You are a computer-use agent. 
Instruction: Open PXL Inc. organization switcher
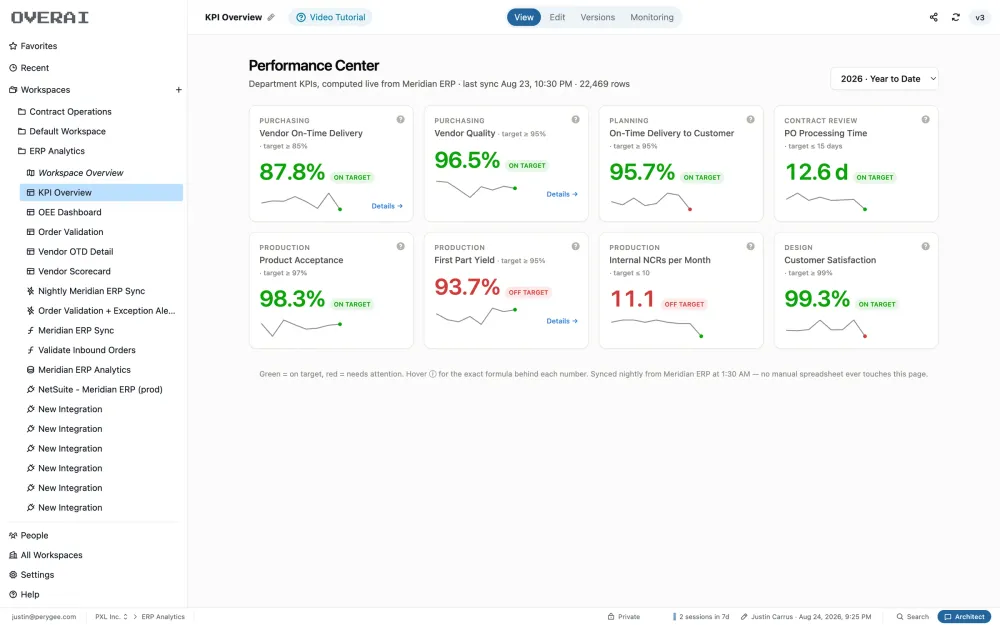(111, 617)
